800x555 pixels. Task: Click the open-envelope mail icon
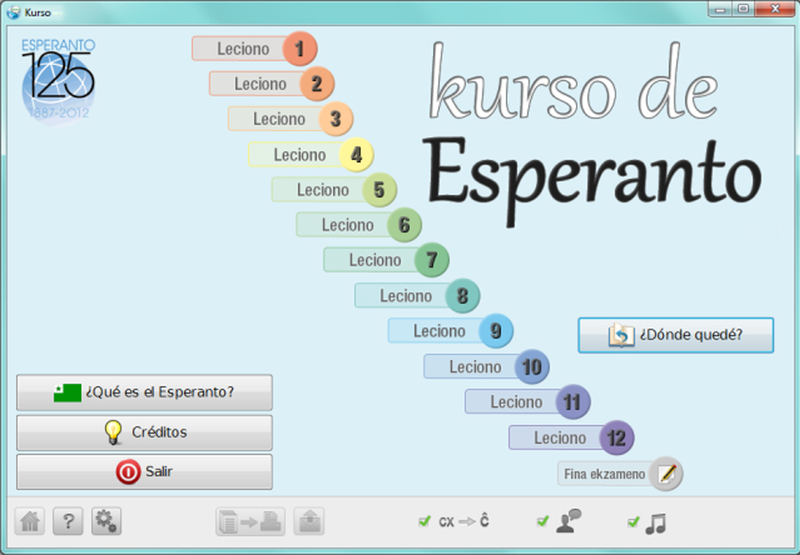pyautogui.click(x=309, y=521)
